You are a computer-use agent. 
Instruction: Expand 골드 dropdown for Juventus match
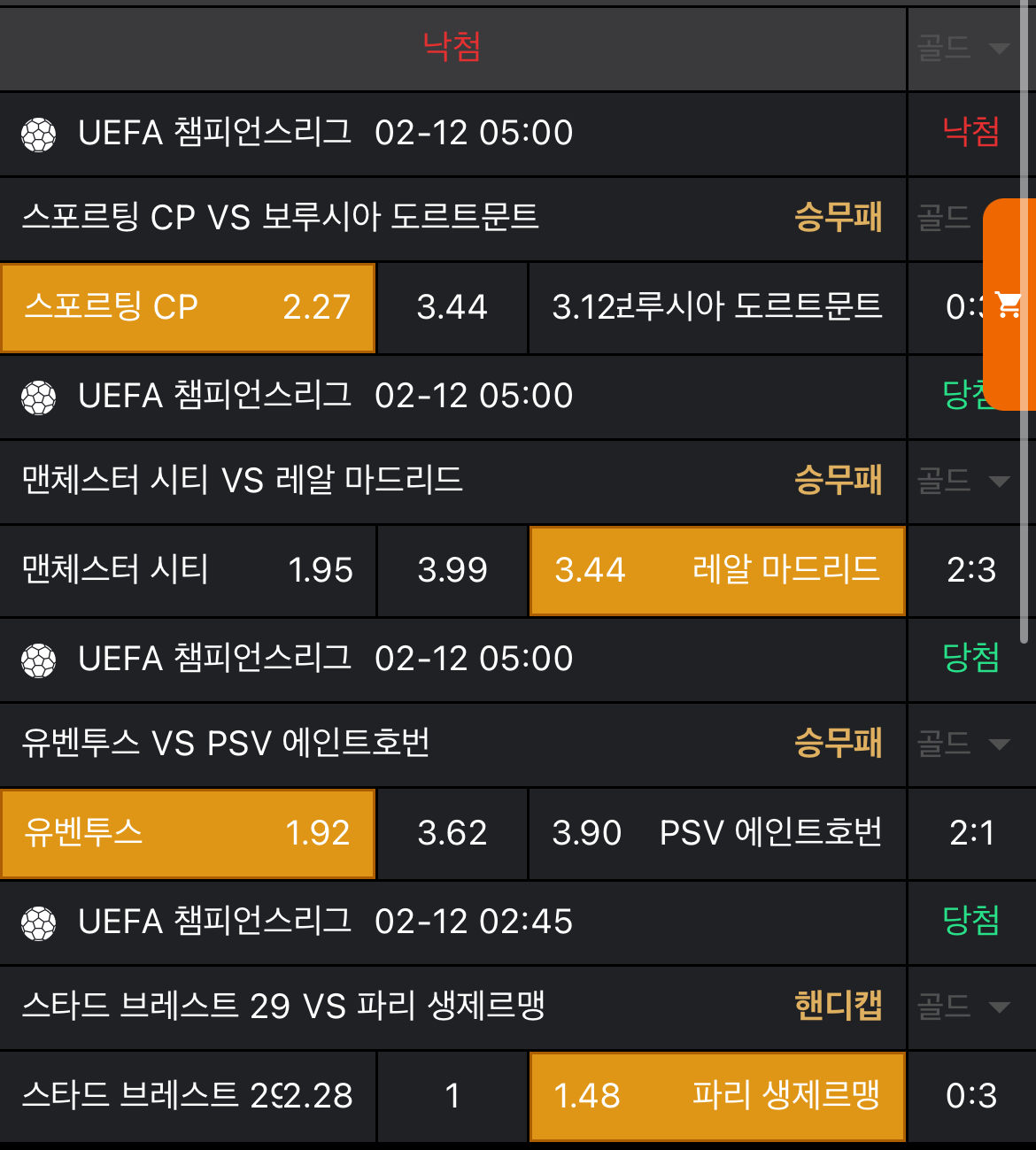click(963, 744)
